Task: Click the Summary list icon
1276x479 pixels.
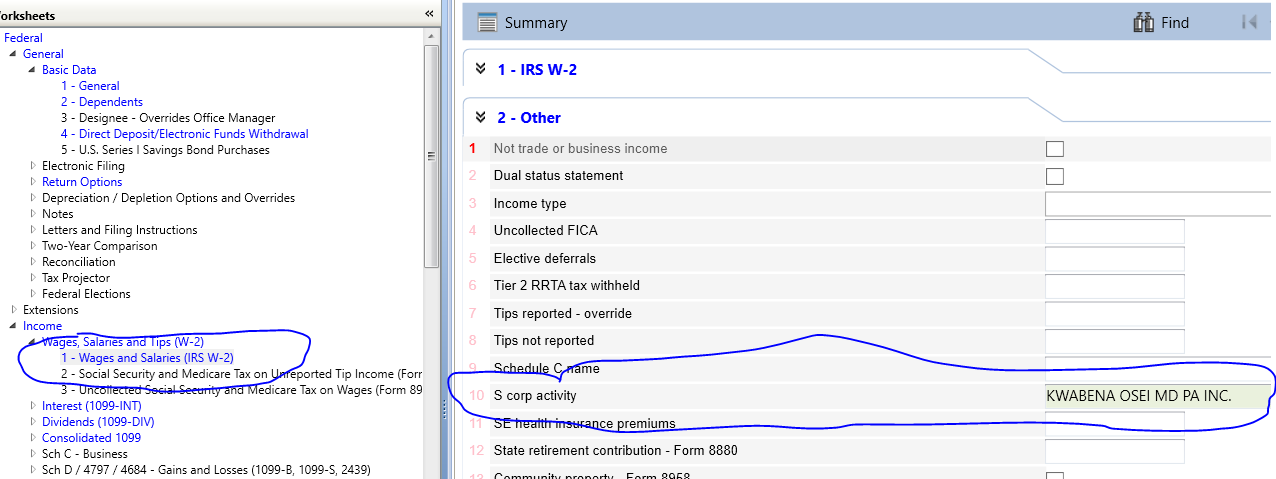Action: tap(487, 23)
